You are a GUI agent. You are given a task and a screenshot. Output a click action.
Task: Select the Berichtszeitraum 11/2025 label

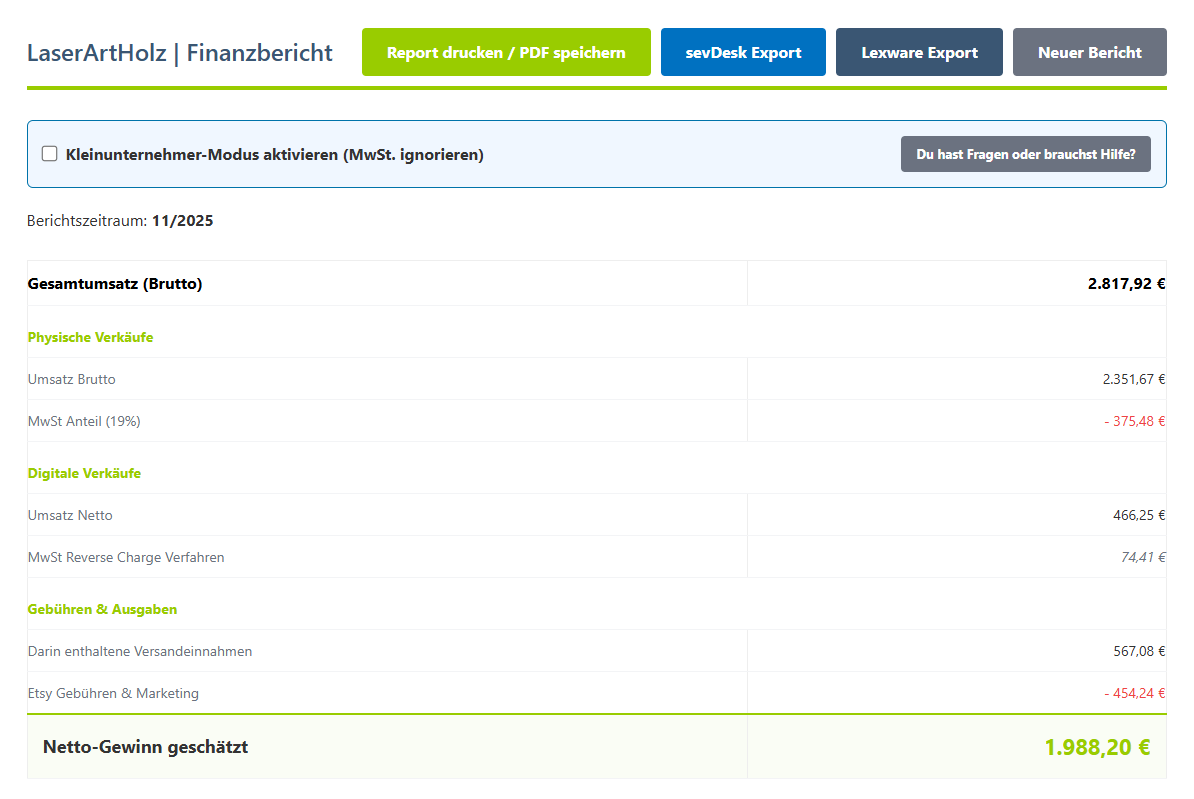[120, 220]
